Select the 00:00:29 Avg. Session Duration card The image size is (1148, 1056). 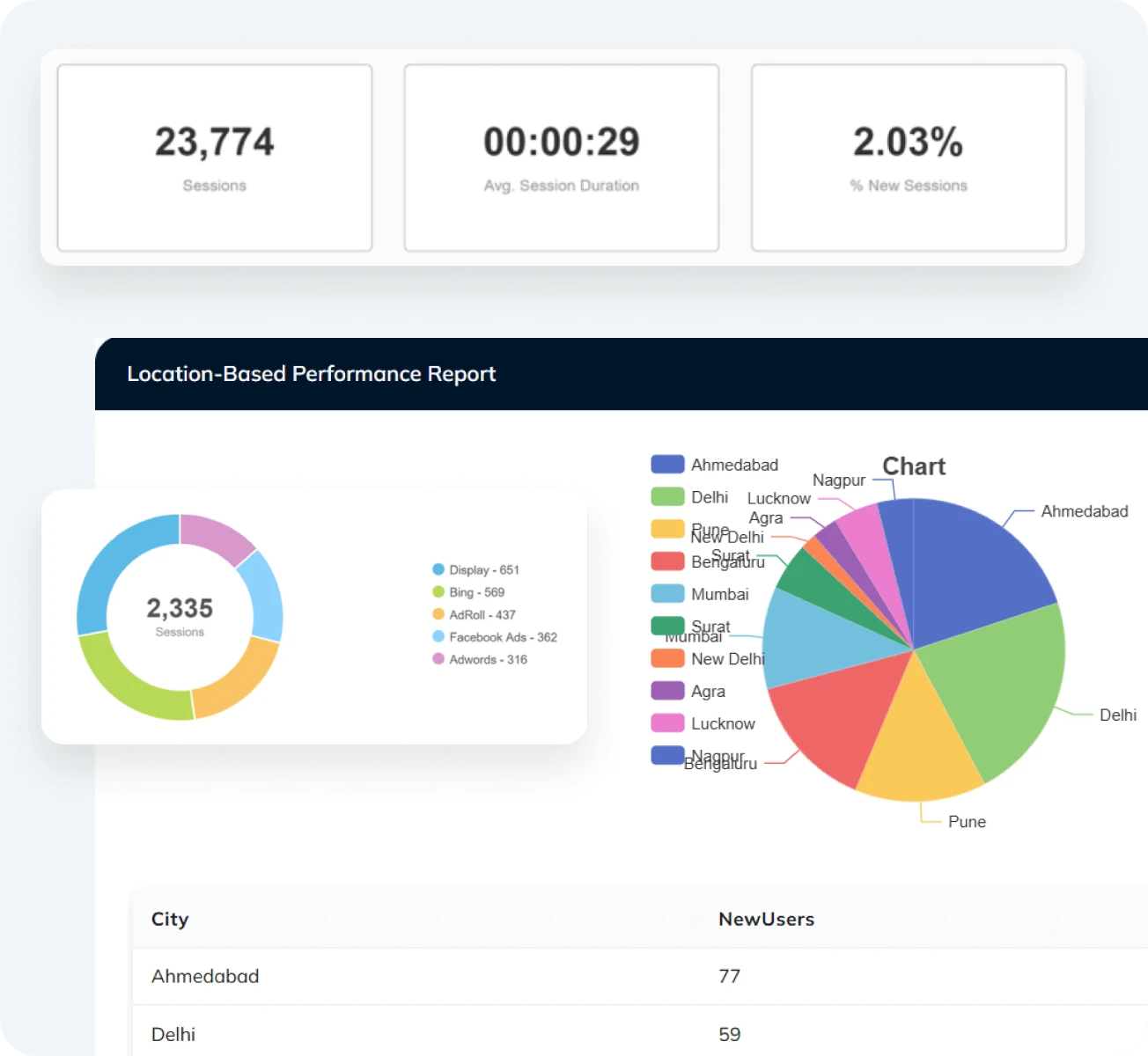tap(562, 158)
